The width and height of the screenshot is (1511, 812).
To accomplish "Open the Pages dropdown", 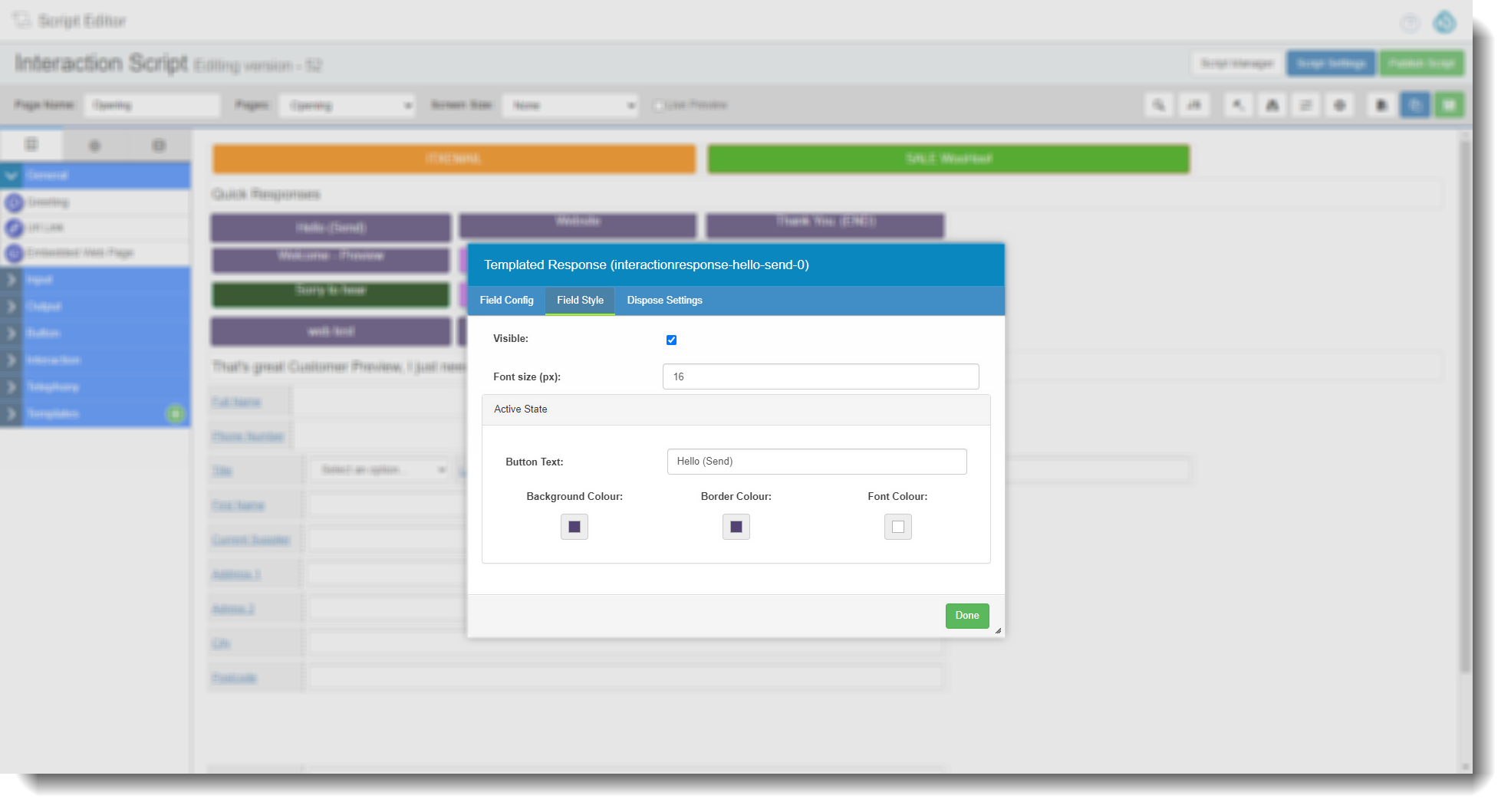I will tap(347, 105).
